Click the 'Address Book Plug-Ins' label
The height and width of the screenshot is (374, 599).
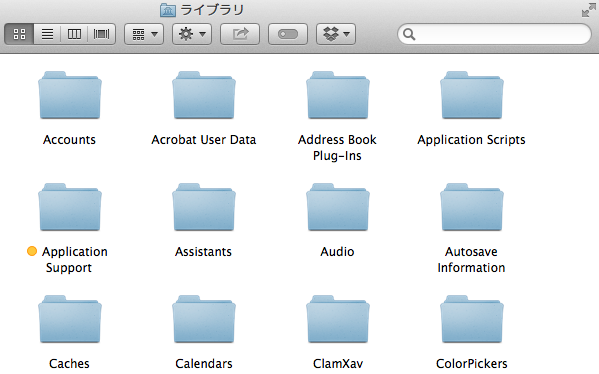point(337,148)
